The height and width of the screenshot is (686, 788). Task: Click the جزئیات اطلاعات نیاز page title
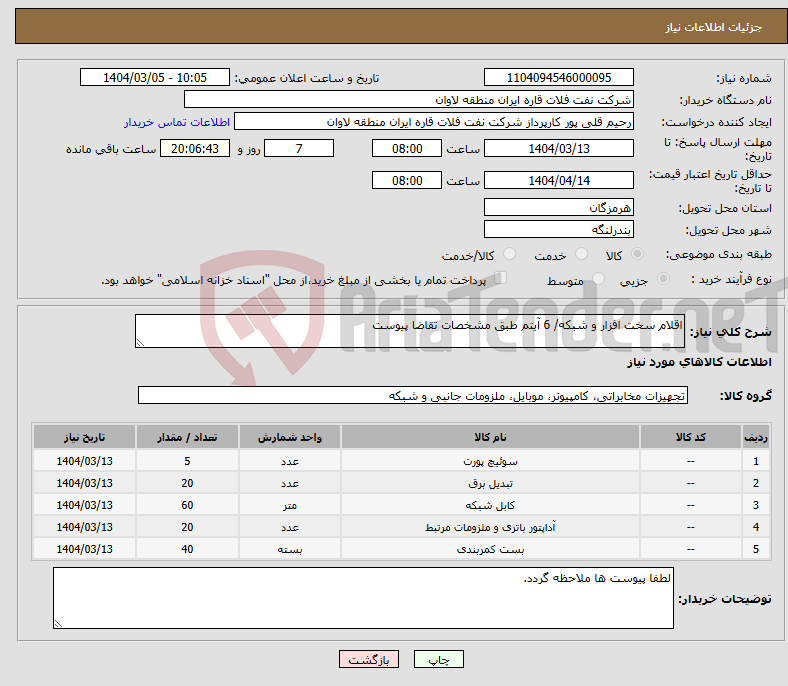tap(714, 27)
